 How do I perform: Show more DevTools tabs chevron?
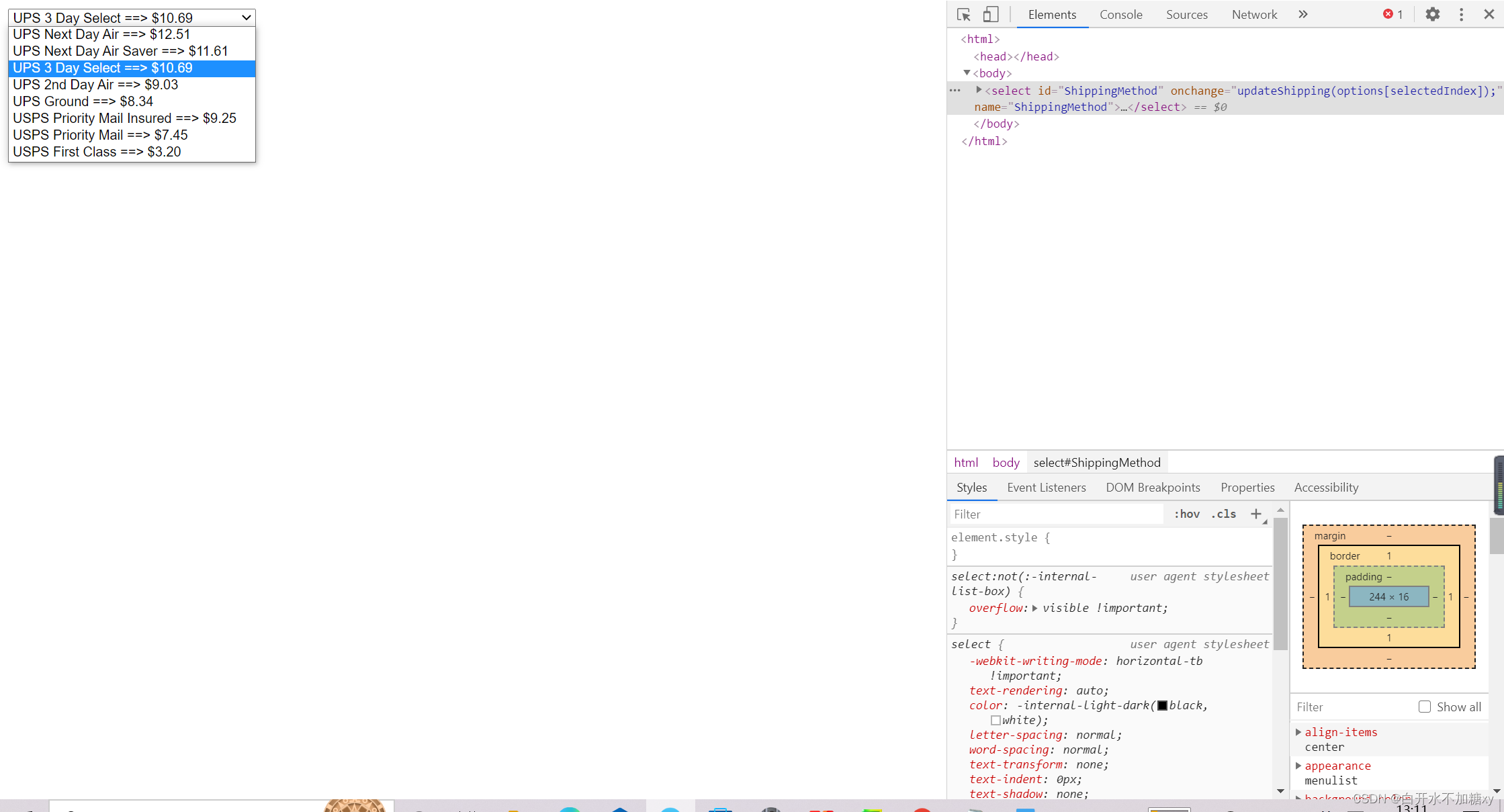[x=1302, y=14]
